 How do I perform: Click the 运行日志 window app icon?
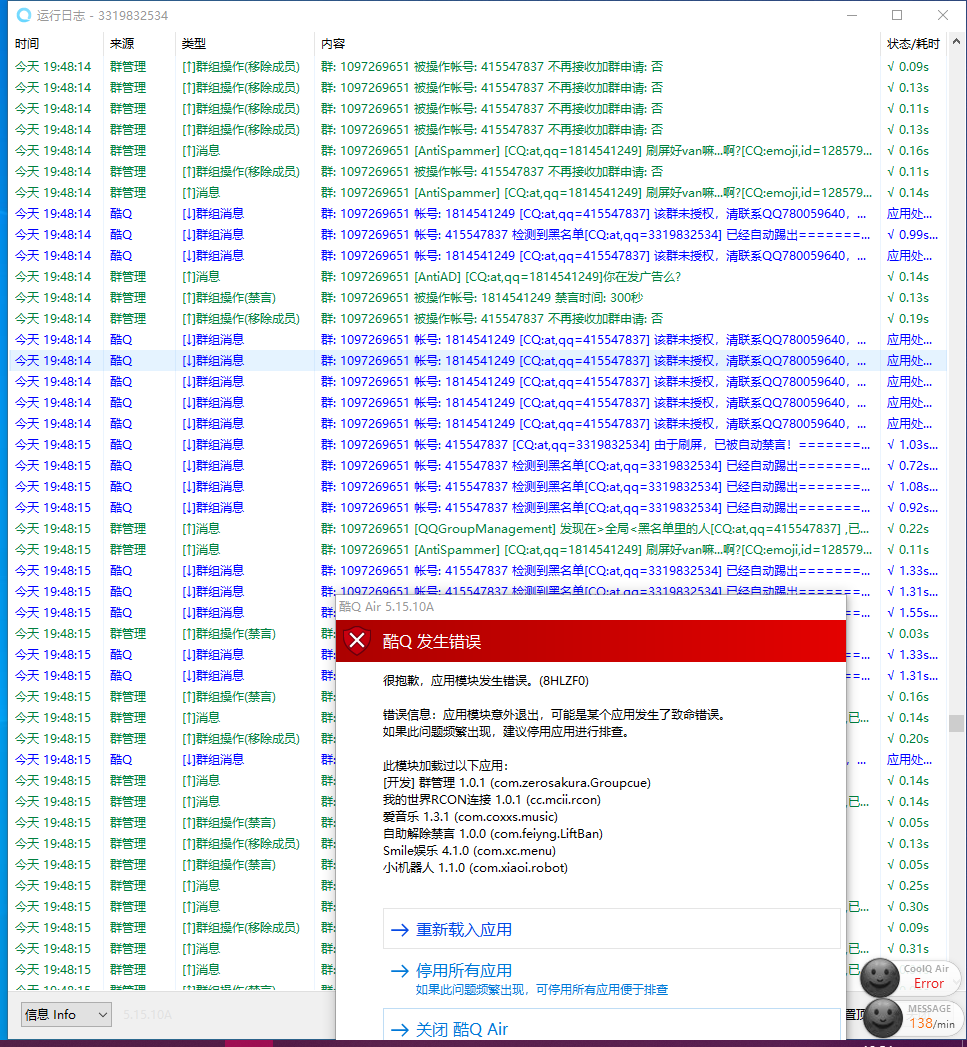point(22,15)
